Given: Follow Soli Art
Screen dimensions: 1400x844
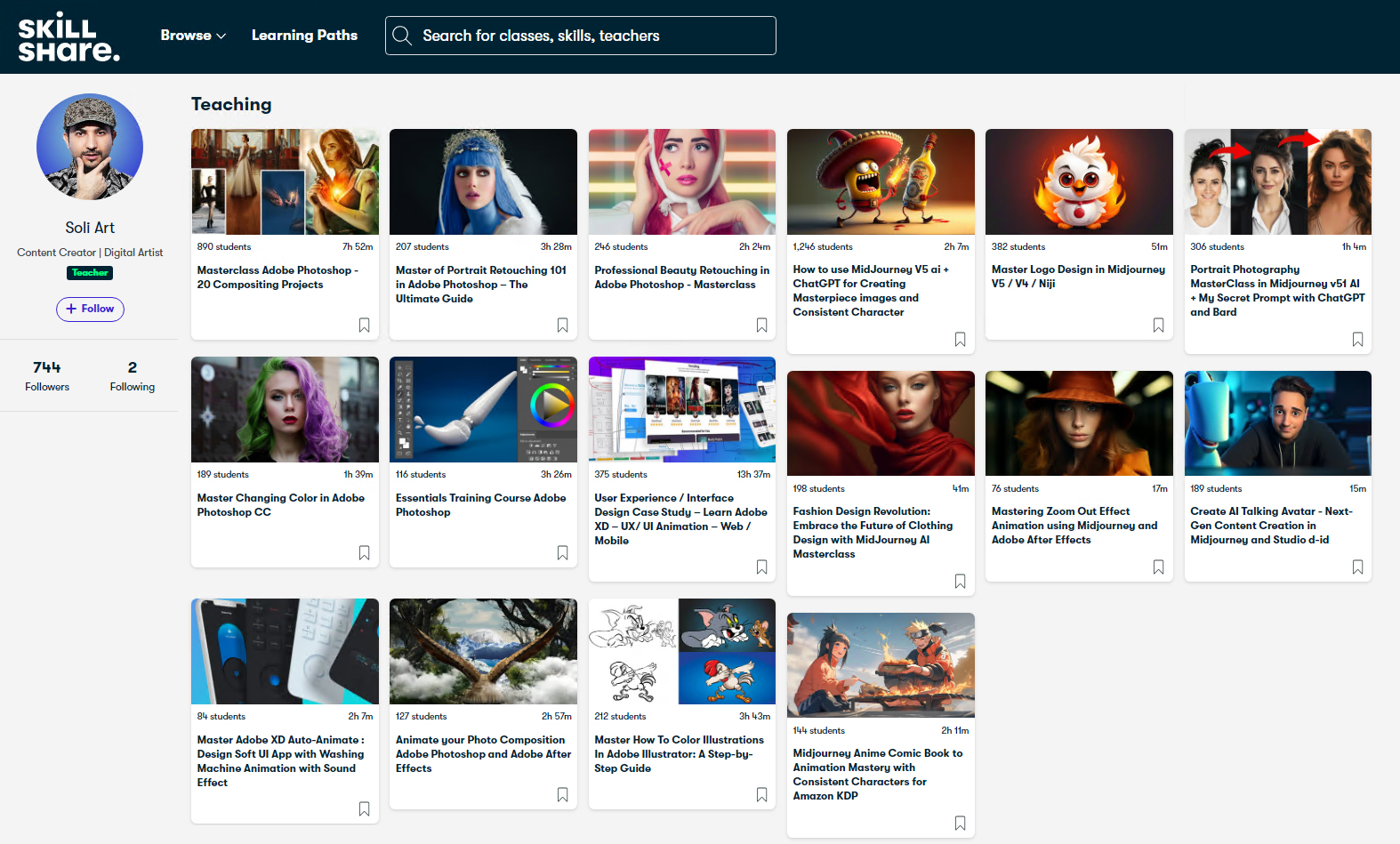Looking at the screenshot, I should point(90,309).
